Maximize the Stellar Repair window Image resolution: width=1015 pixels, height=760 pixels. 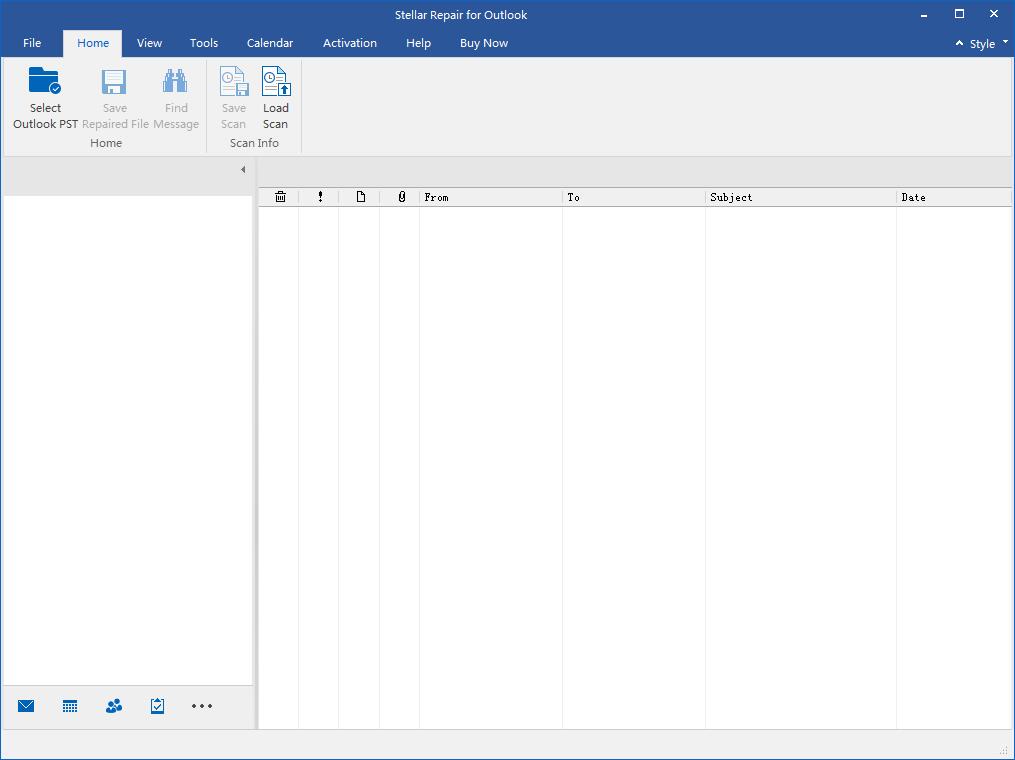(x=959, y=14)
